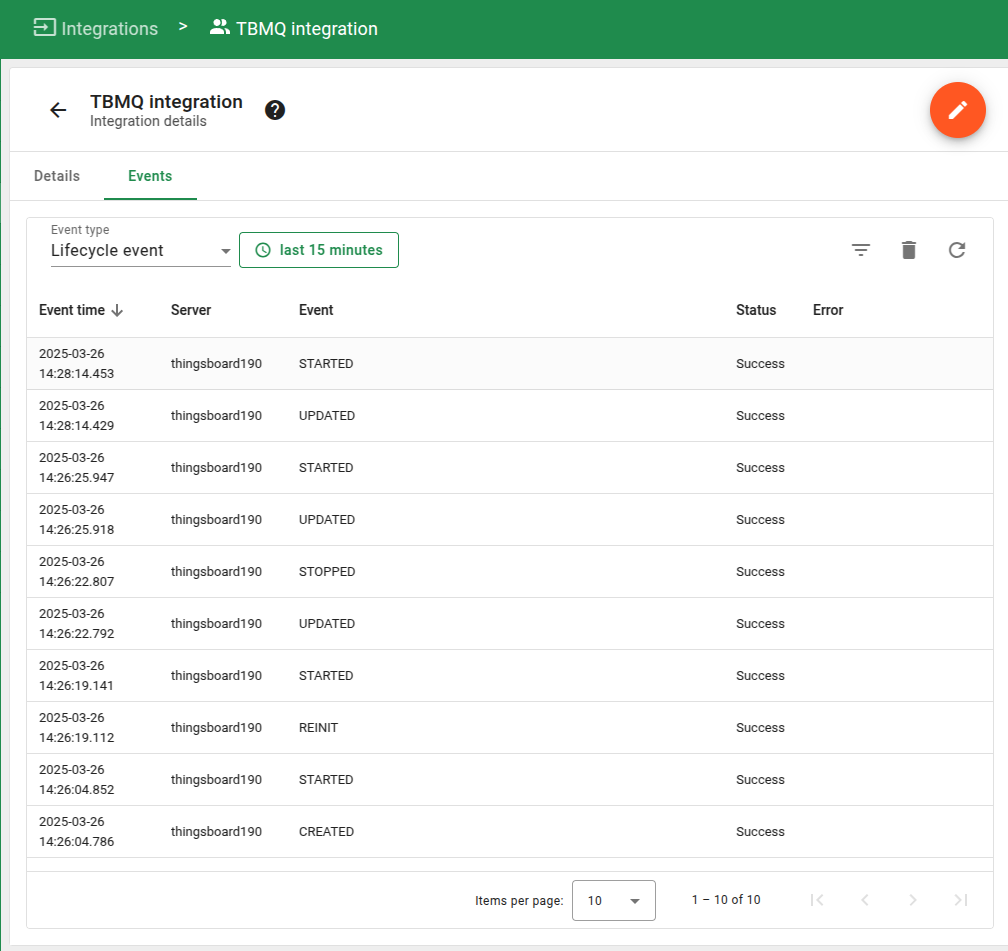Screen dimensions: 1008x951
Task: Click the Integrations breadcrumb icon
Action: coord(44,28)
